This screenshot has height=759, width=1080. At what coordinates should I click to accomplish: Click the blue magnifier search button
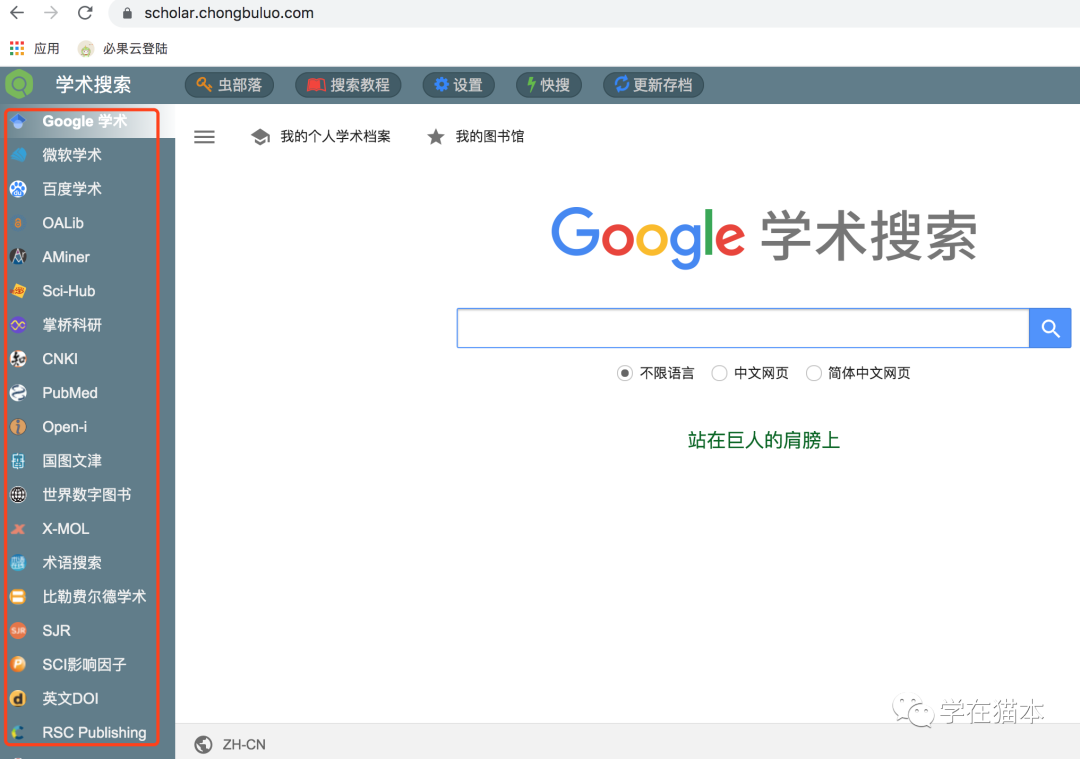(x=1050, y=328)
